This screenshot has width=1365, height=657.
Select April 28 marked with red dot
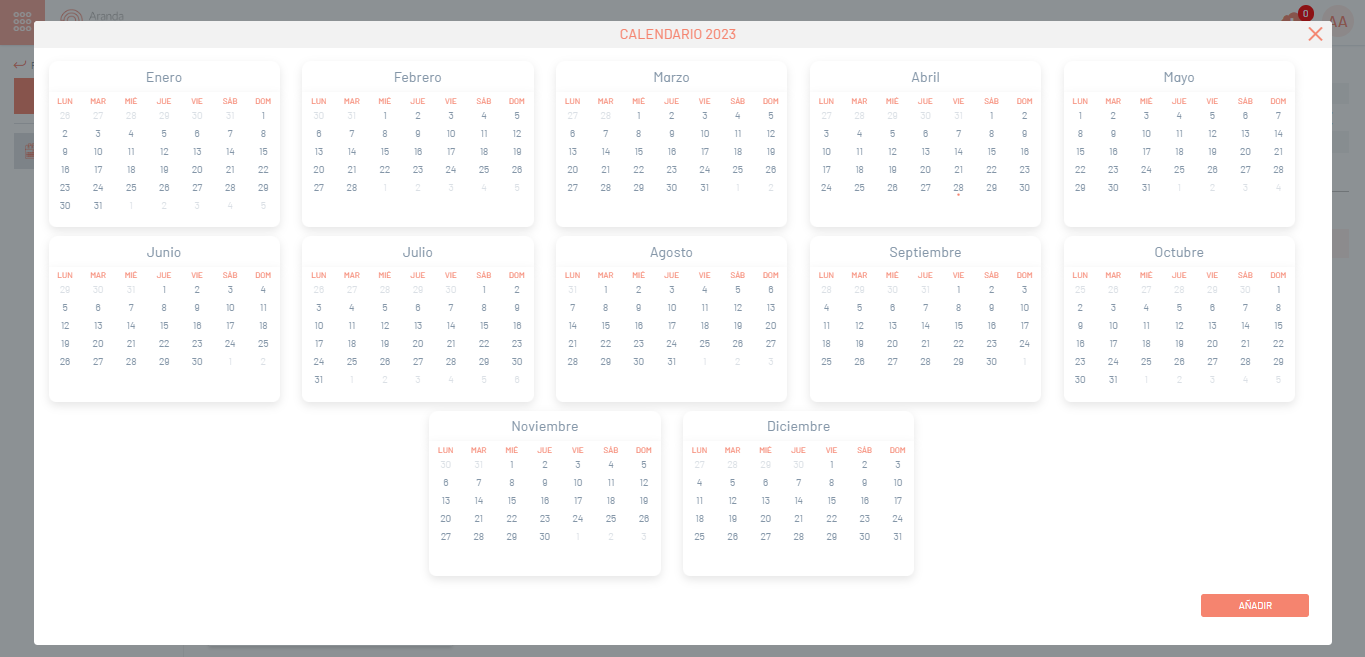pyautogui.click(x=958, y=188)
